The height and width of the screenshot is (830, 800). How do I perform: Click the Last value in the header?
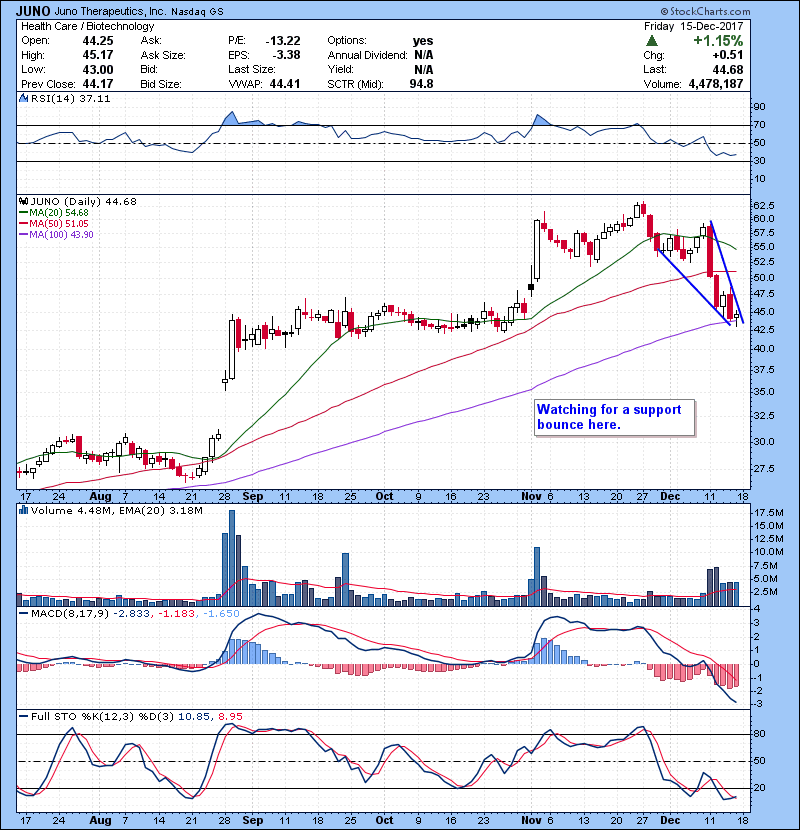click(x=728, y=69)
